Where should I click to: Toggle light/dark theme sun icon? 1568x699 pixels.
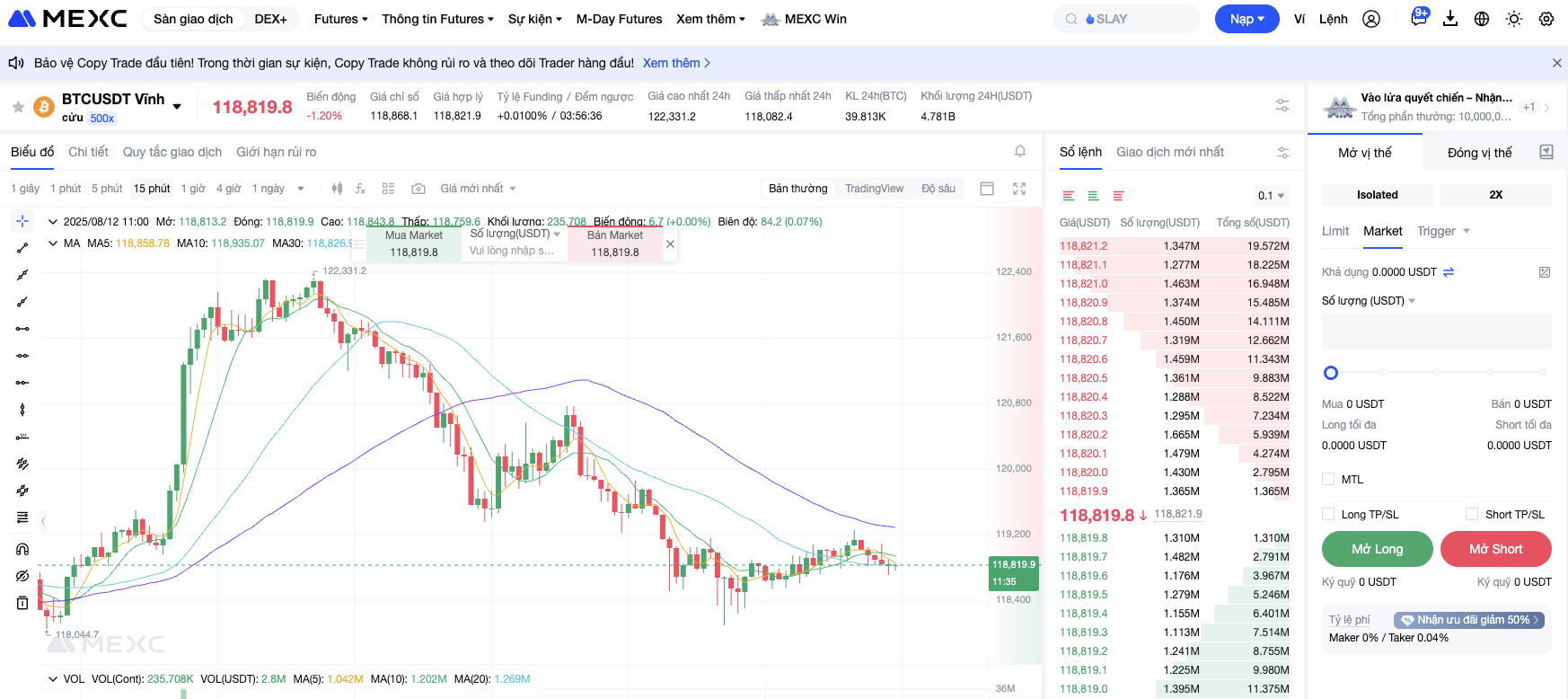tap(1514, 19)
